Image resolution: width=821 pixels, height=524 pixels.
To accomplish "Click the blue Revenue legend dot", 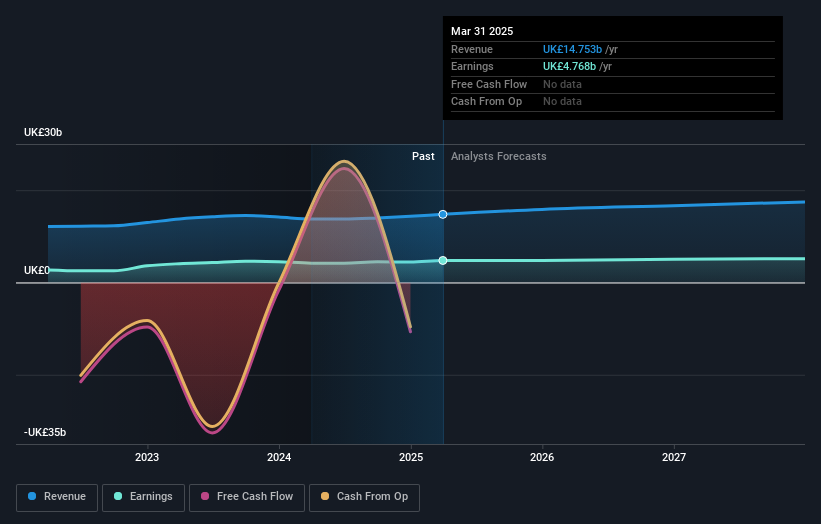I will (x=32, y=496).
